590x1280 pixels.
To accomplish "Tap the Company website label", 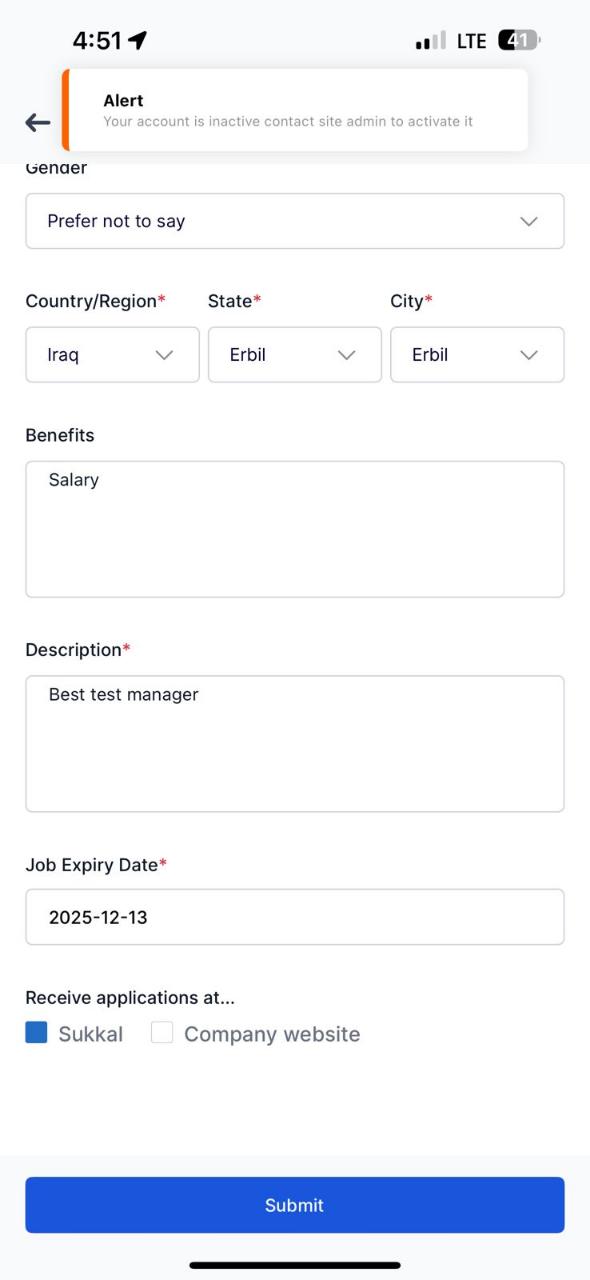I will pos(272,1034).
